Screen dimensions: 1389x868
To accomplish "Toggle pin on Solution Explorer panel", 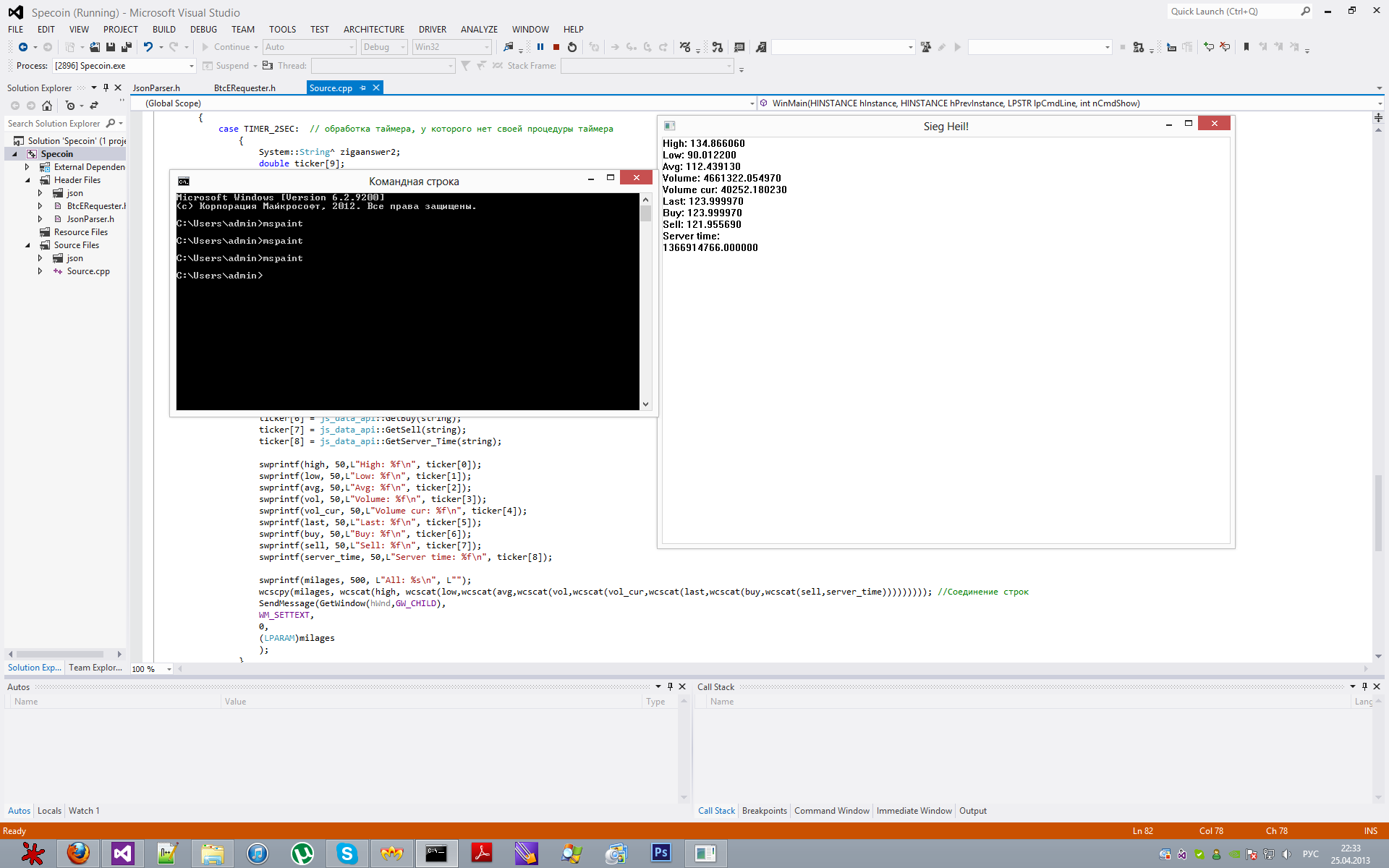I will tap(106, 88).
